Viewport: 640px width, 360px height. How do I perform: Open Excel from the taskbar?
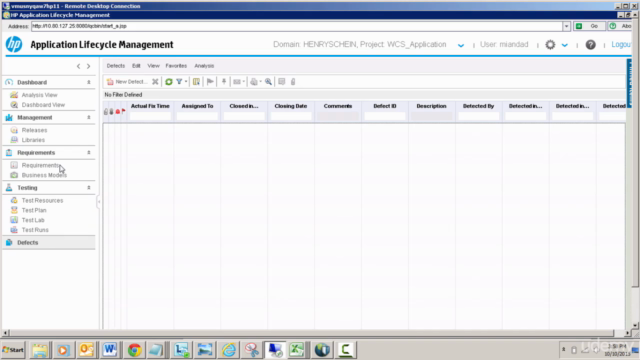tap(297, 350)
